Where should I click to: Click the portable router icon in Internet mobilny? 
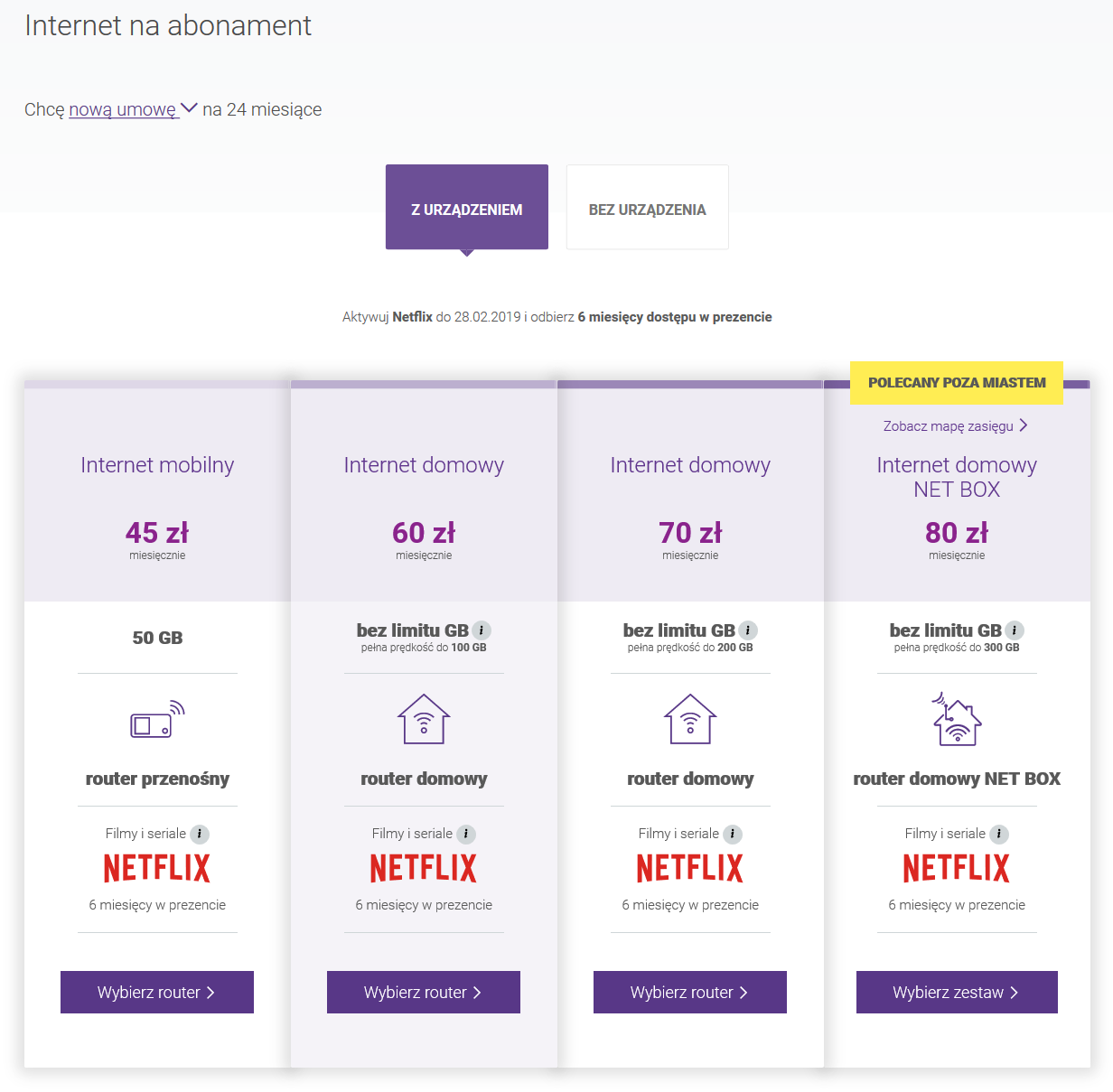[157, 719]
